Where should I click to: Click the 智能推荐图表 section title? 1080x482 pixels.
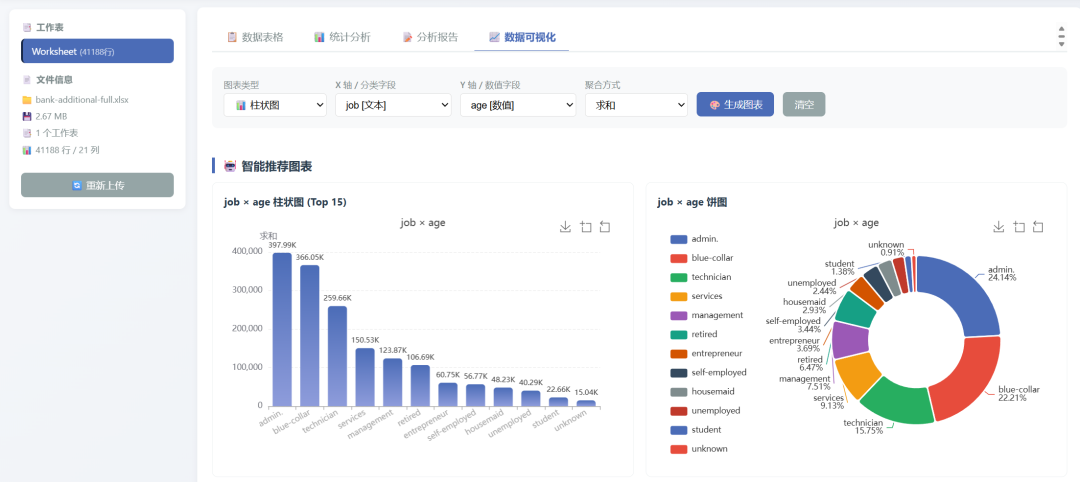pyautogui.click(x=277, y=166)
